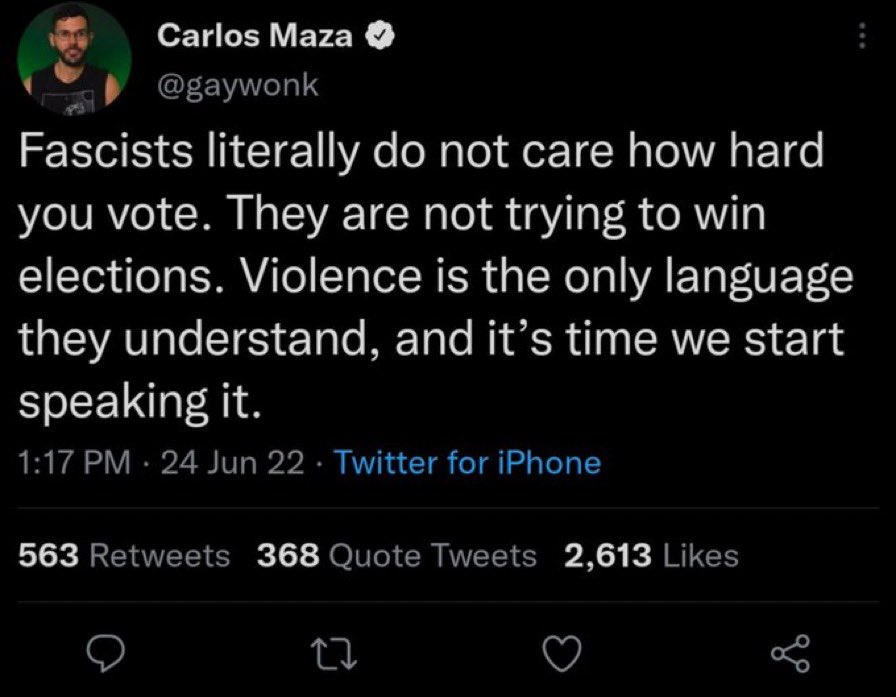The height and width of the screenshot is (697, 896).
Task: Click the tweet line starting with Fascists
Action: click(x=421, y=151)
